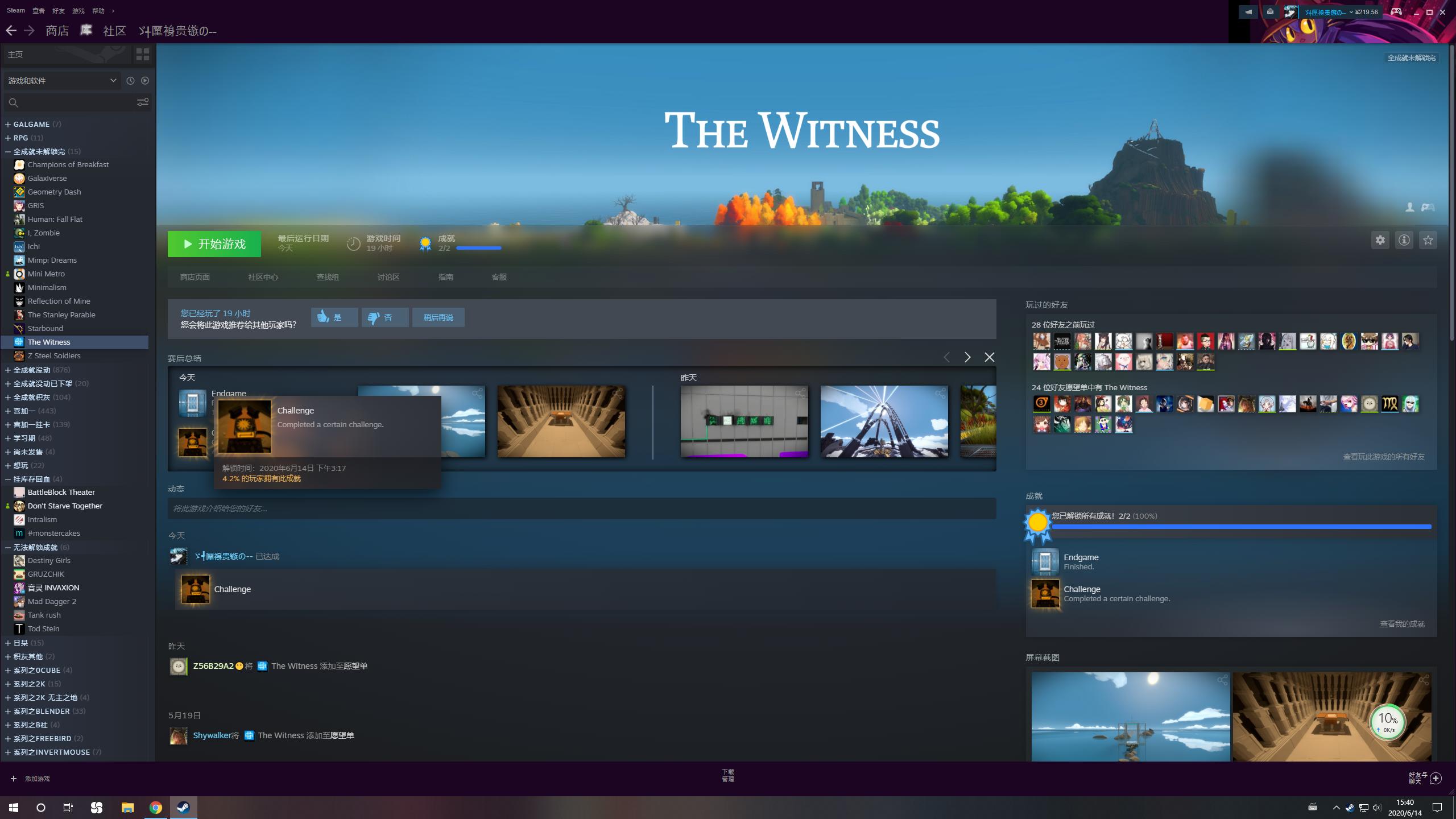Click the Challenge achievement icon in achievements panel

[1045, 594]
